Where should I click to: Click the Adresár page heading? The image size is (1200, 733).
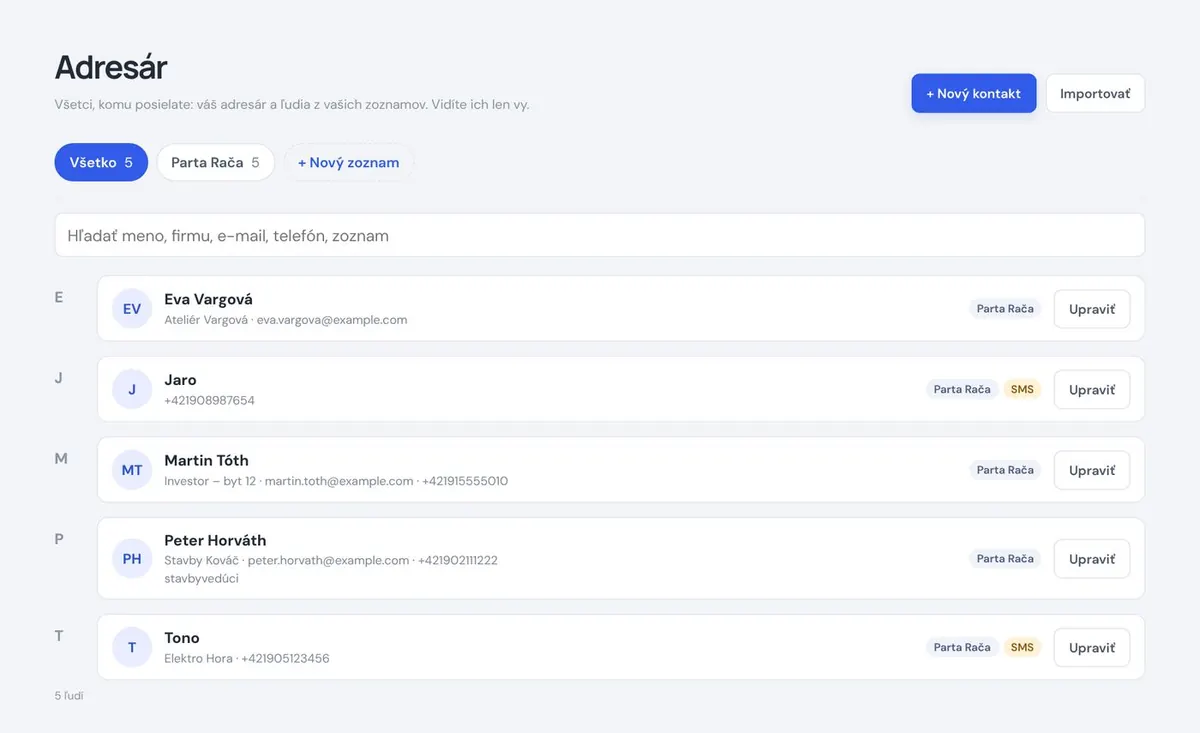click(x=111, y=67)
